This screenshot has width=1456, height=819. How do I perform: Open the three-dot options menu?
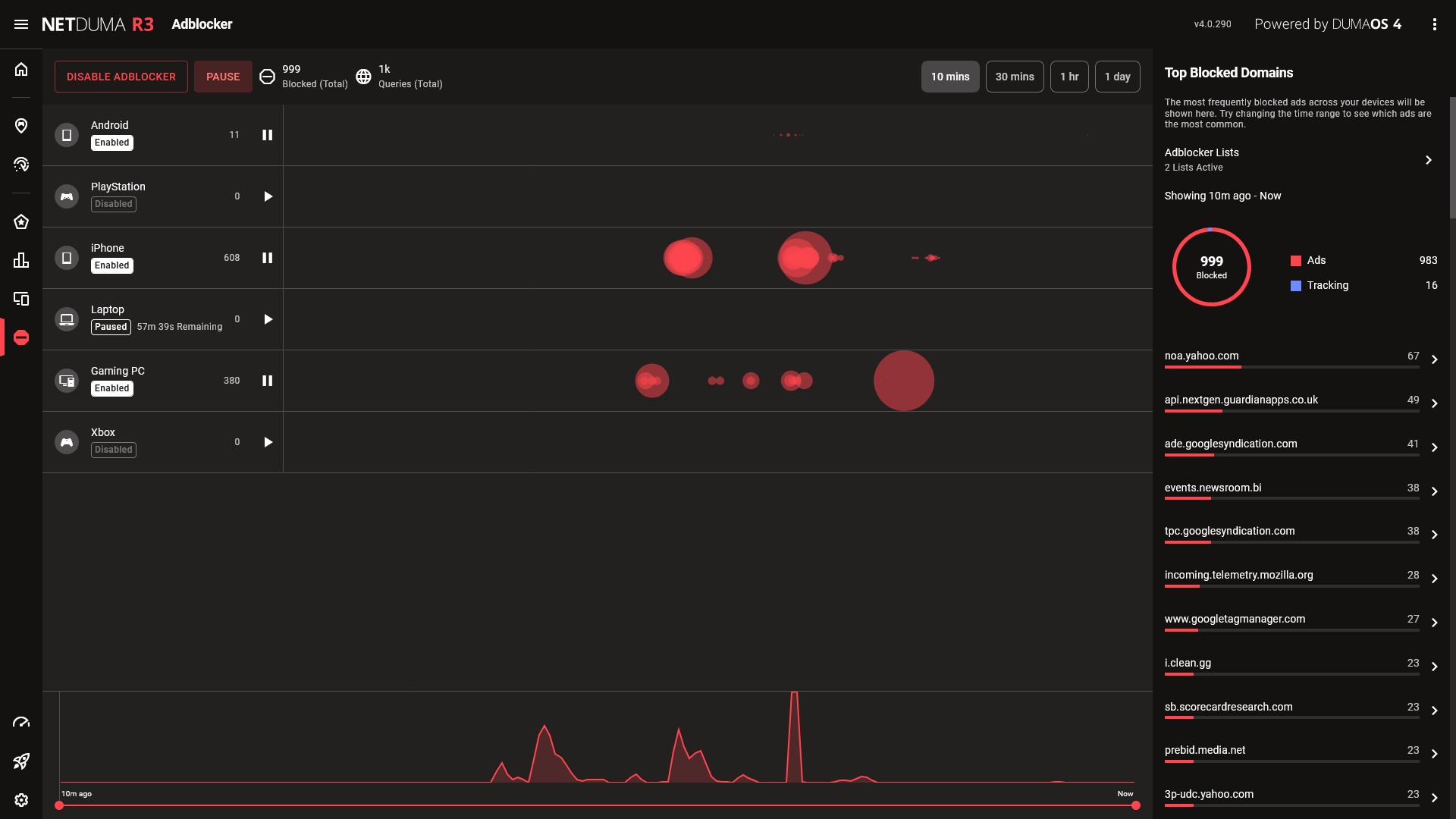[1434, 24]
